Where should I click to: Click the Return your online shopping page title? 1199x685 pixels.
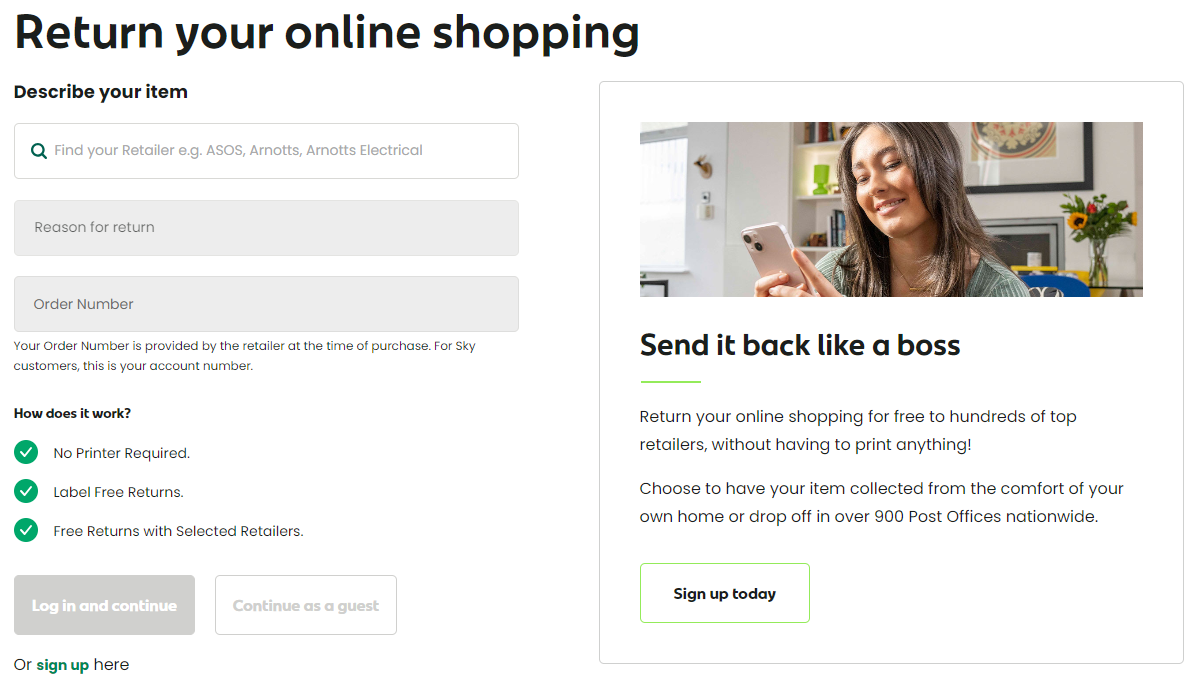327,33
